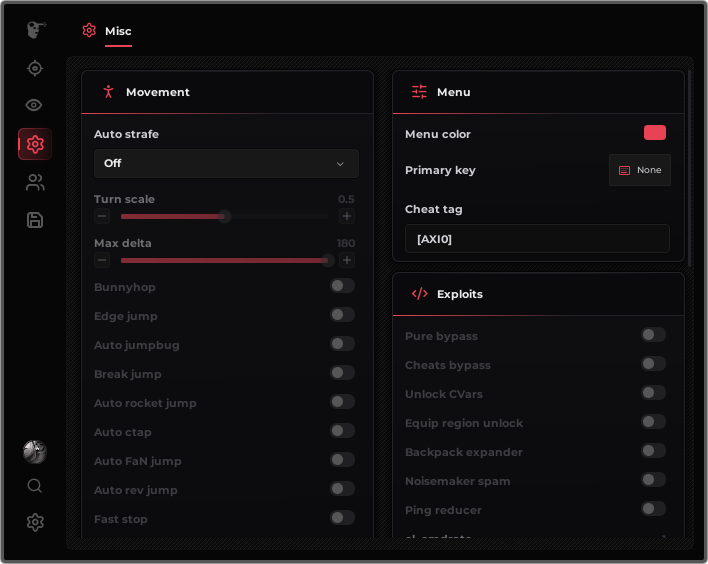Image resolution: width=708 pixels, height=564 pixels.
Task: Open the players list sidebar icon
Action: (35, 182)
